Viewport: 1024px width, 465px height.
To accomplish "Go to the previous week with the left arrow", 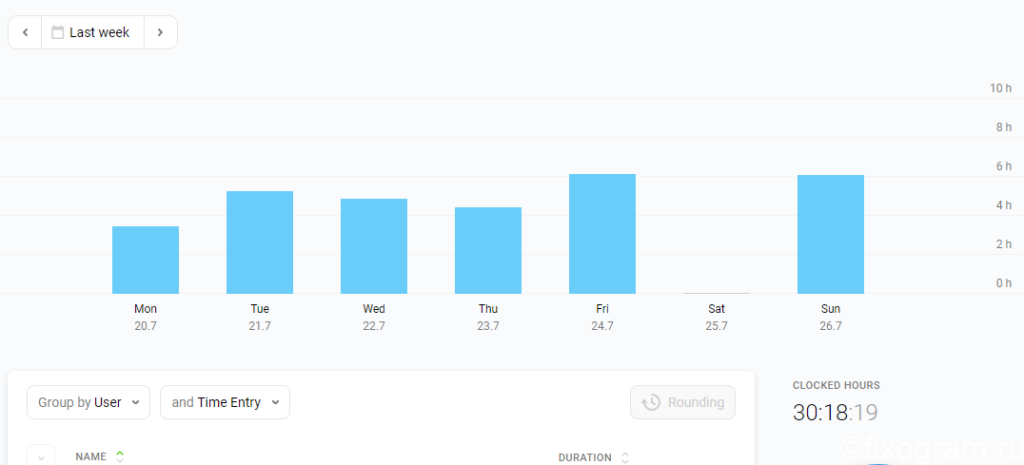I will tap(25, 33).
